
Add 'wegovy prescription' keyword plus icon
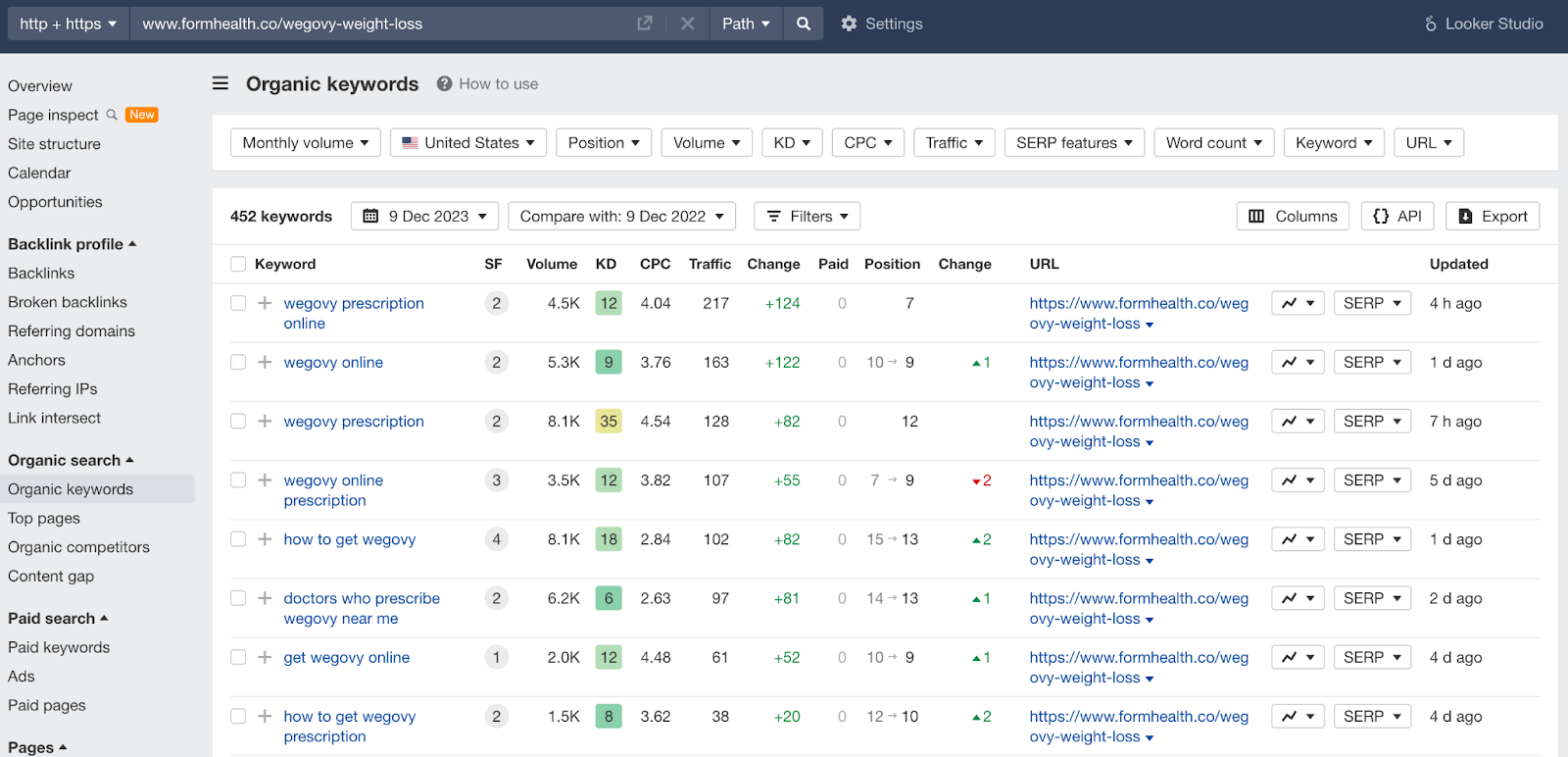tap(265, 421)
